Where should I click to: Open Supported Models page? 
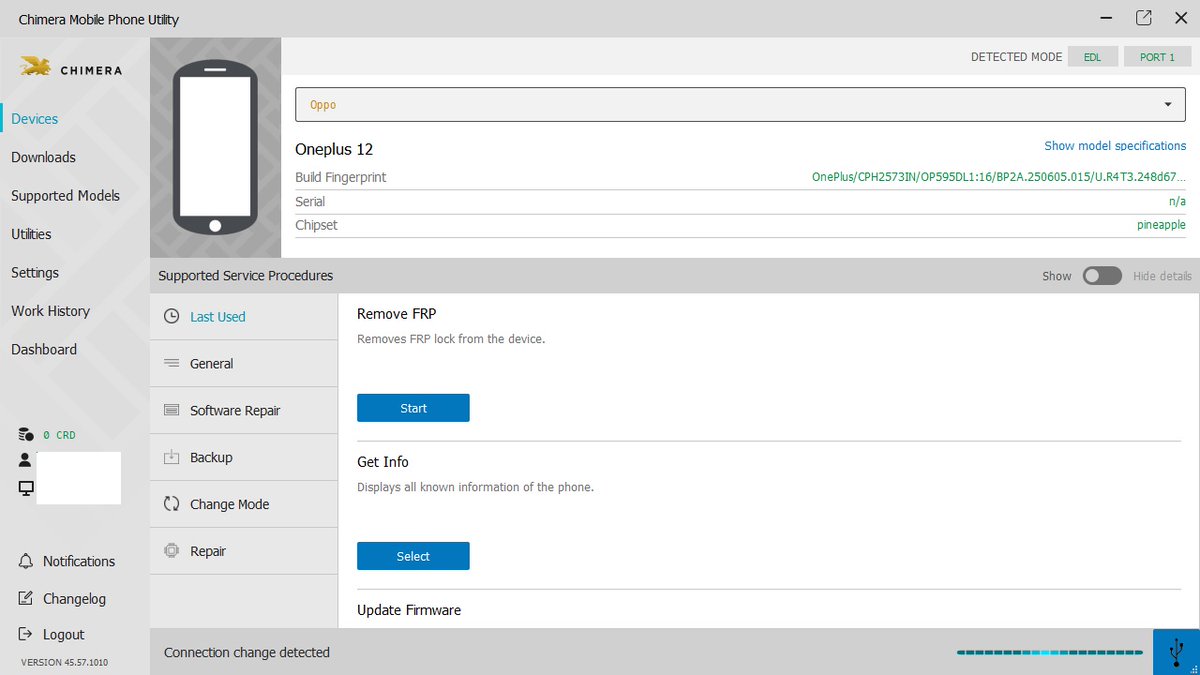65,196
